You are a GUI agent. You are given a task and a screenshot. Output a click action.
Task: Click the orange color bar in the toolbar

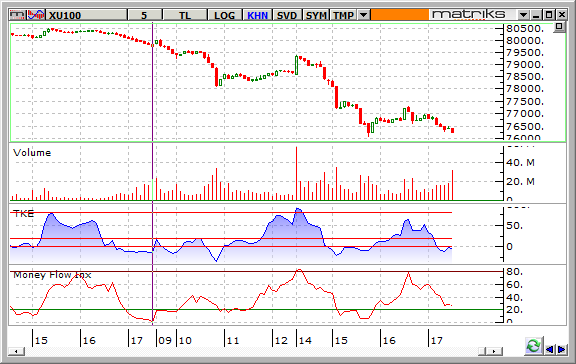pos(400,15)
